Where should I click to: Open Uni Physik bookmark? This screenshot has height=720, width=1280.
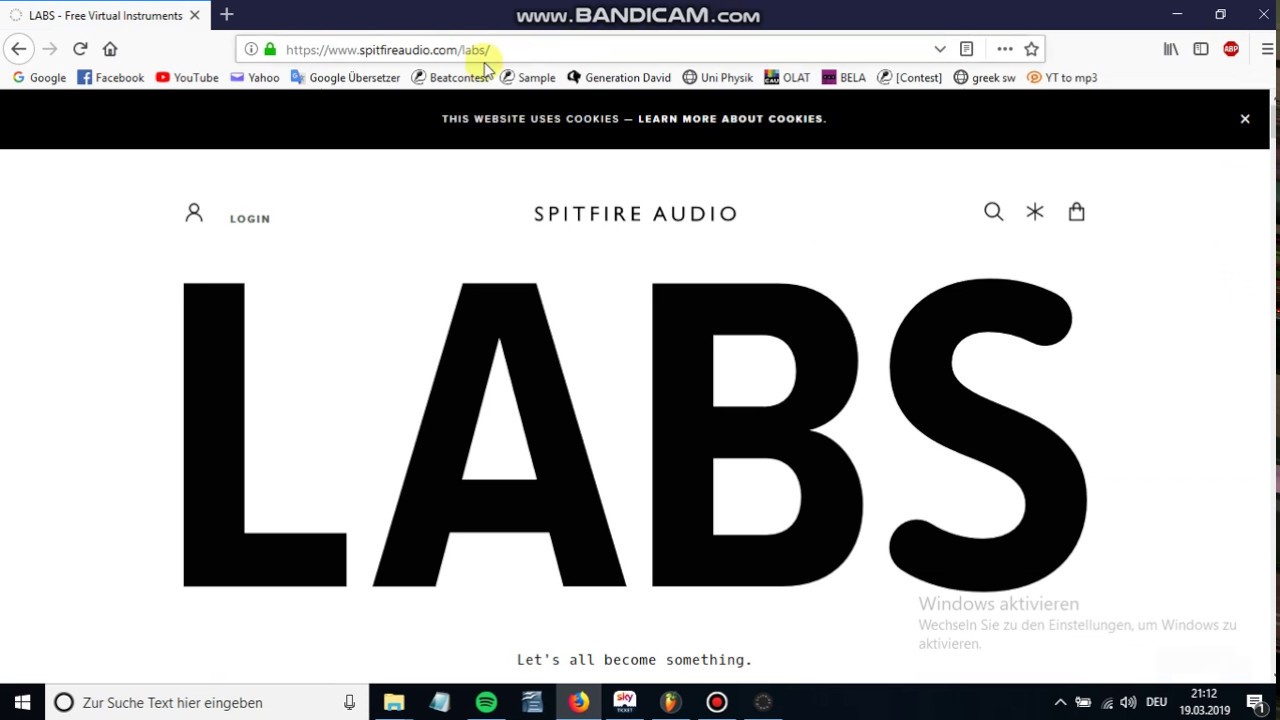tap(718, 77)
